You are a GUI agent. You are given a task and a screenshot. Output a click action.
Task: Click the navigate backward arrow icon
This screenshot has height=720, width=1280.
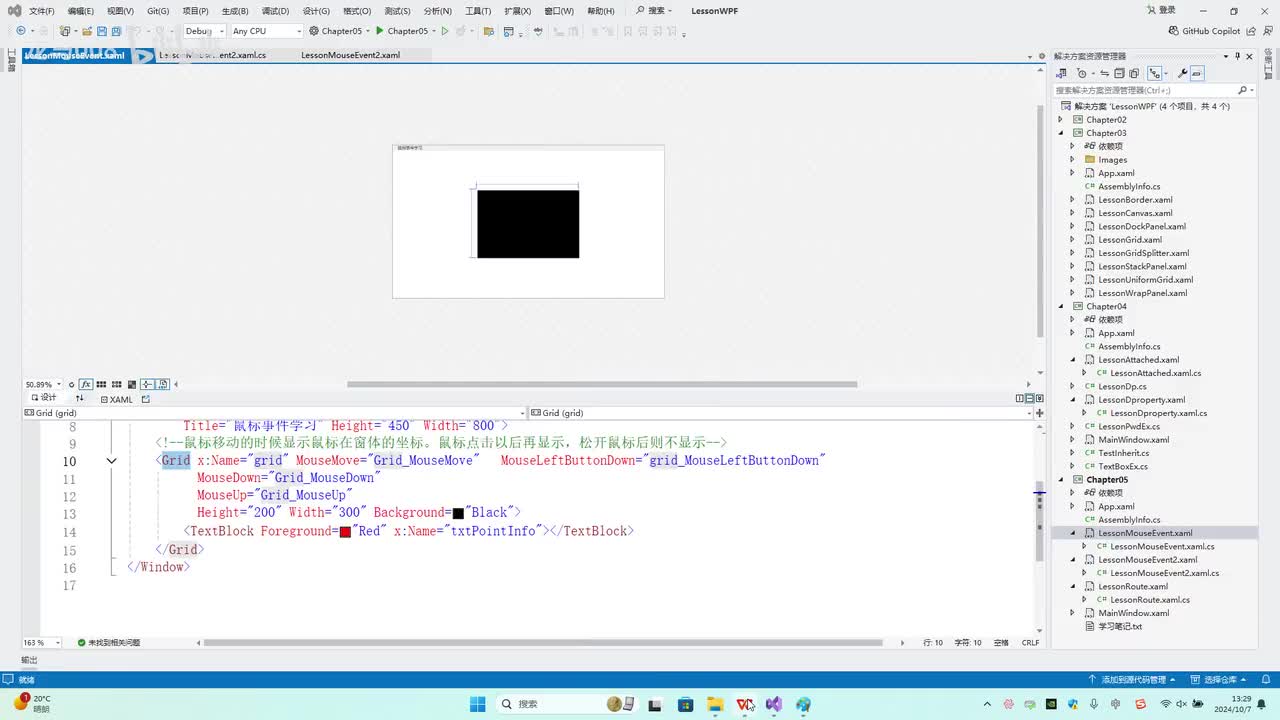[x=20, y=31]
